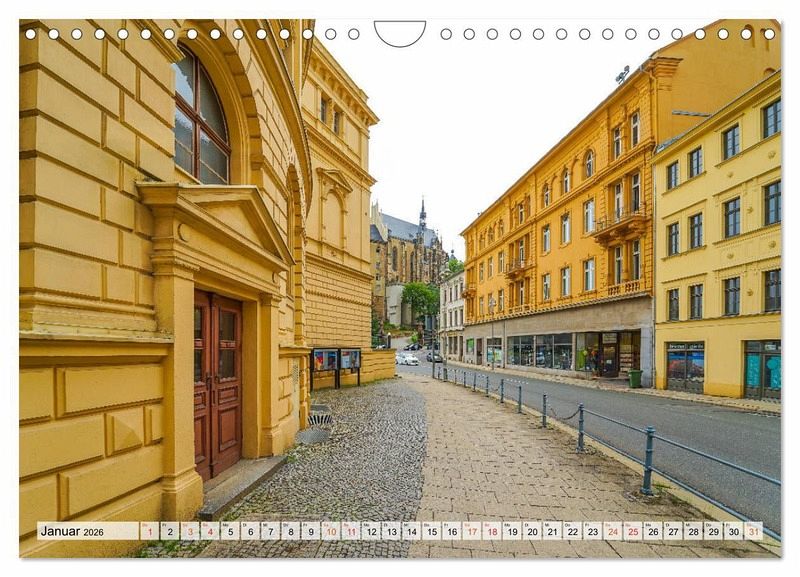Select day 14 in the calendar strip
Image resolution: width=800 pixels, height=577 pixels.
(x=412, y=531)
